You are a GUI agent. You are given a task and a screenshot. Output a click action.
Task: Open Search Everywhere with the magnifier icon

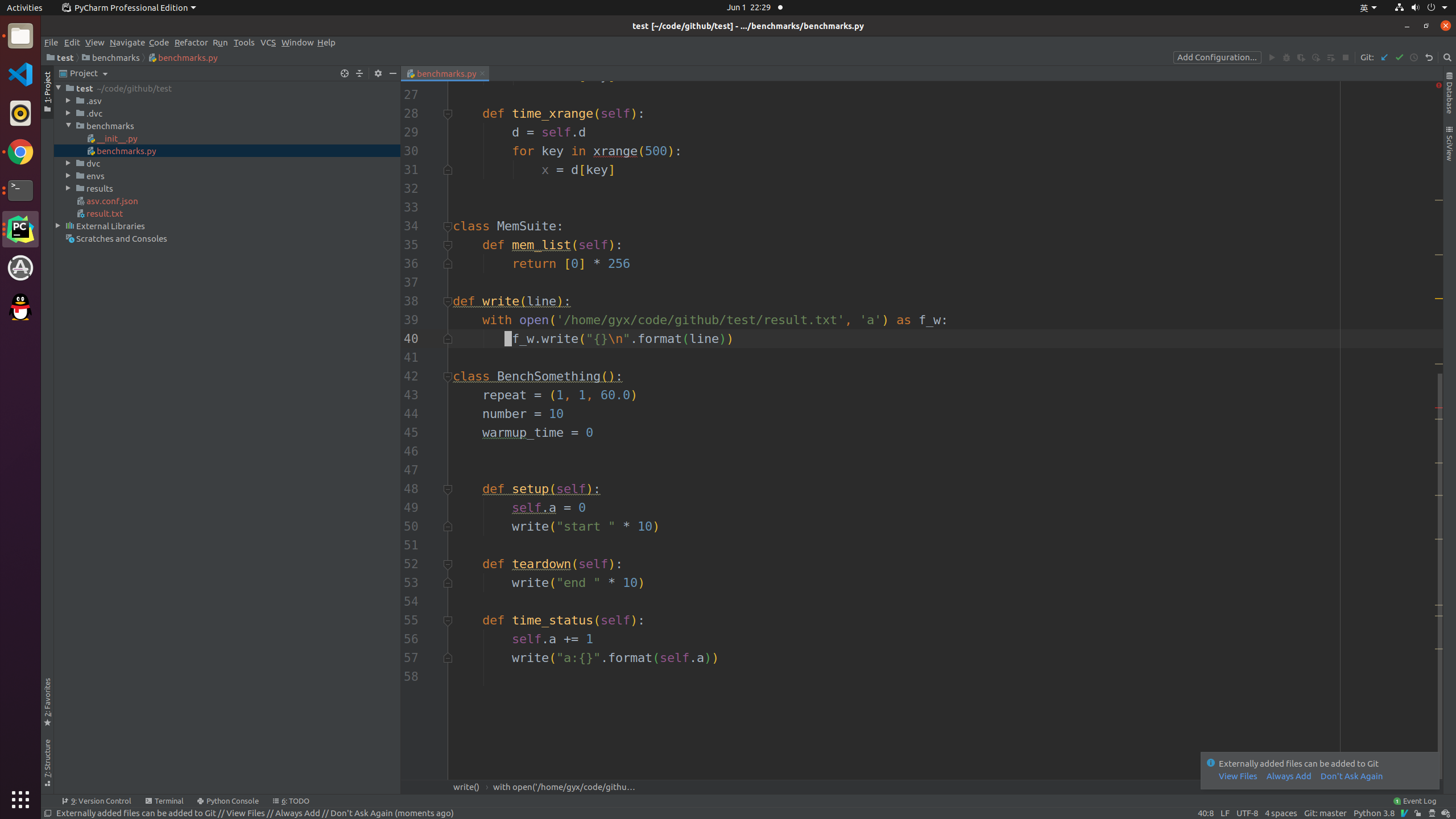[x=1446, y=57]
